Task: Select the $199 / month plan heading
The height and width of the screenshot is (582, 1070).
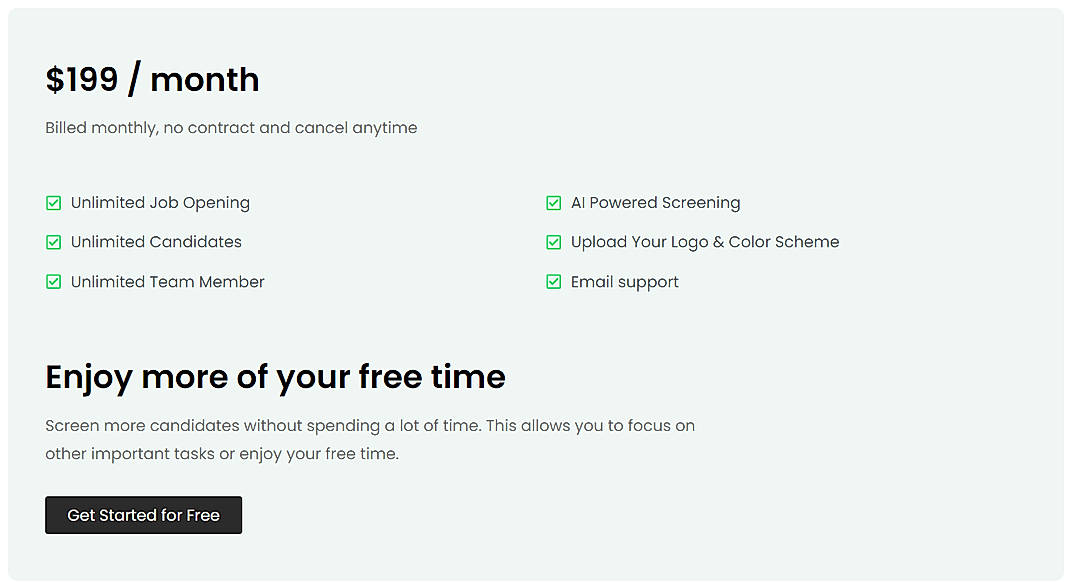Action: [x=152, y=78]
